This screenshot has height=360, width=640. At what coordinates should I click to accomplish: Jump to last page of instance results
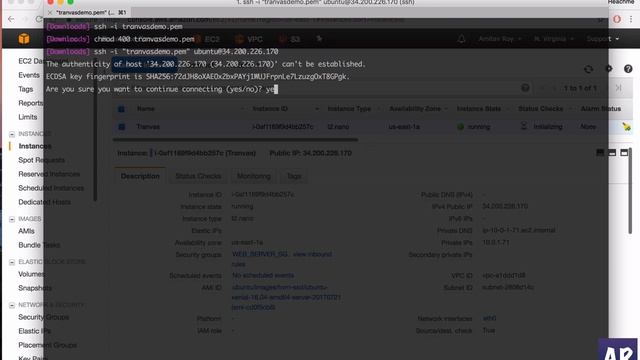[x=618, y=88]
